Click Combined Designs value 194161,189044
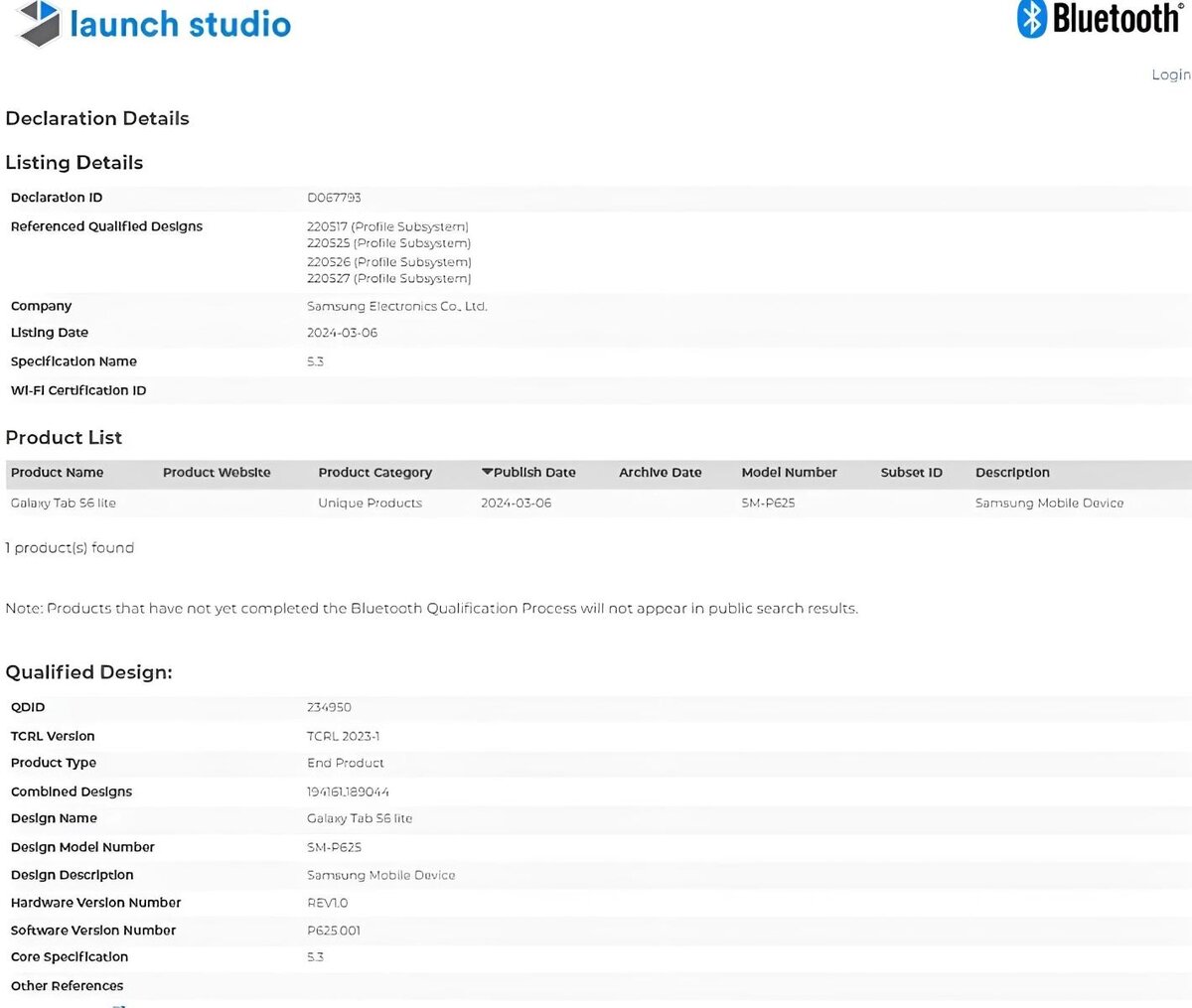This screenshot has width=1192, height=1008. pos(348,792)
